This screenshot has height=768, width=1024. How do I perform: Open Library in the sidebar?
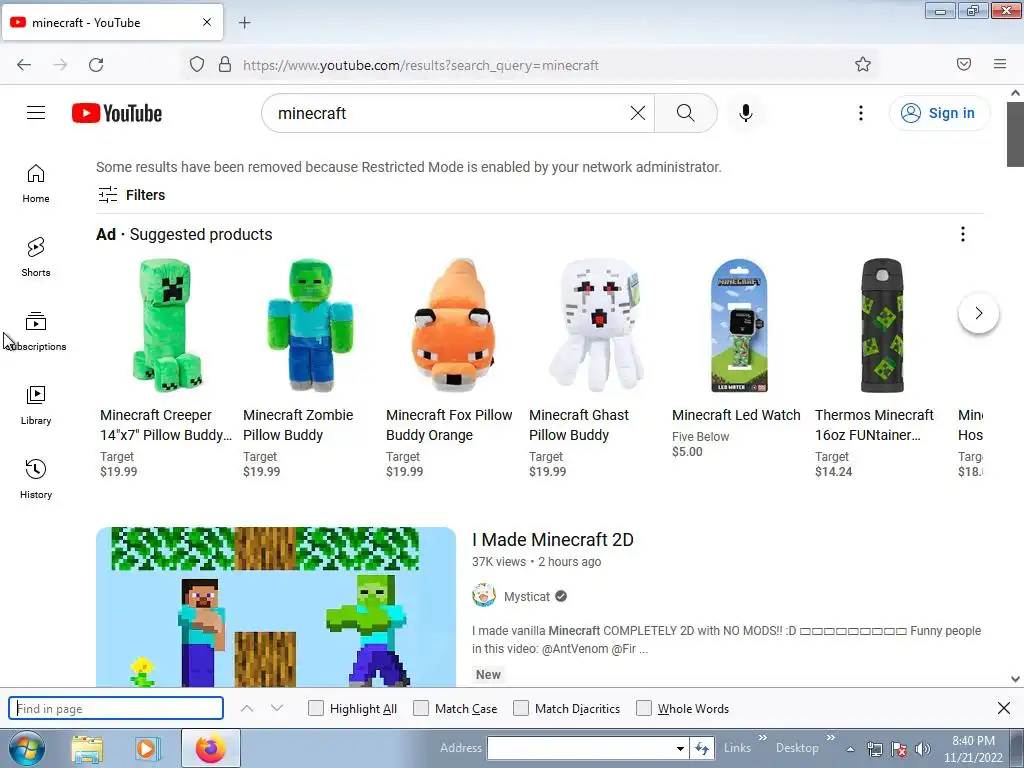coord(36,406)
